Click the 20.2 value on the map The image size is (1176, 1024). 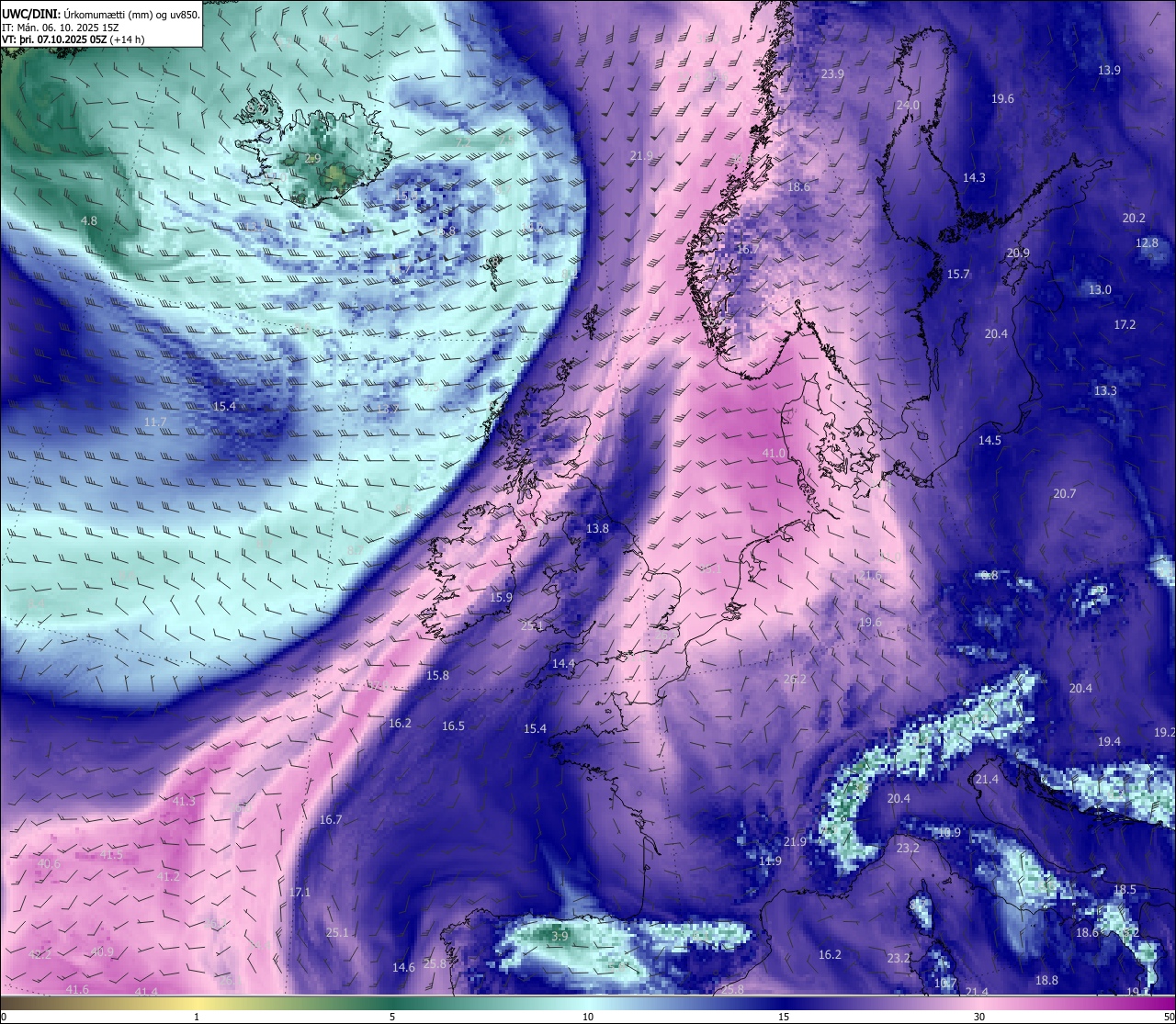coord(1134,219)
